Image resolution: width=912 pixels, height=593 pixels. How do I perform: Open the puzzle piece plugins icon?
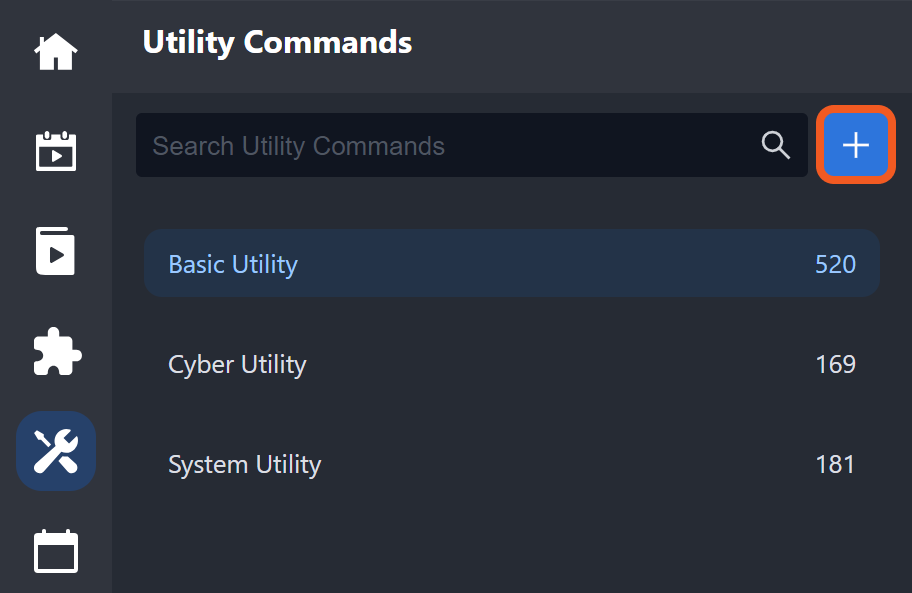[x=56, y=351]
